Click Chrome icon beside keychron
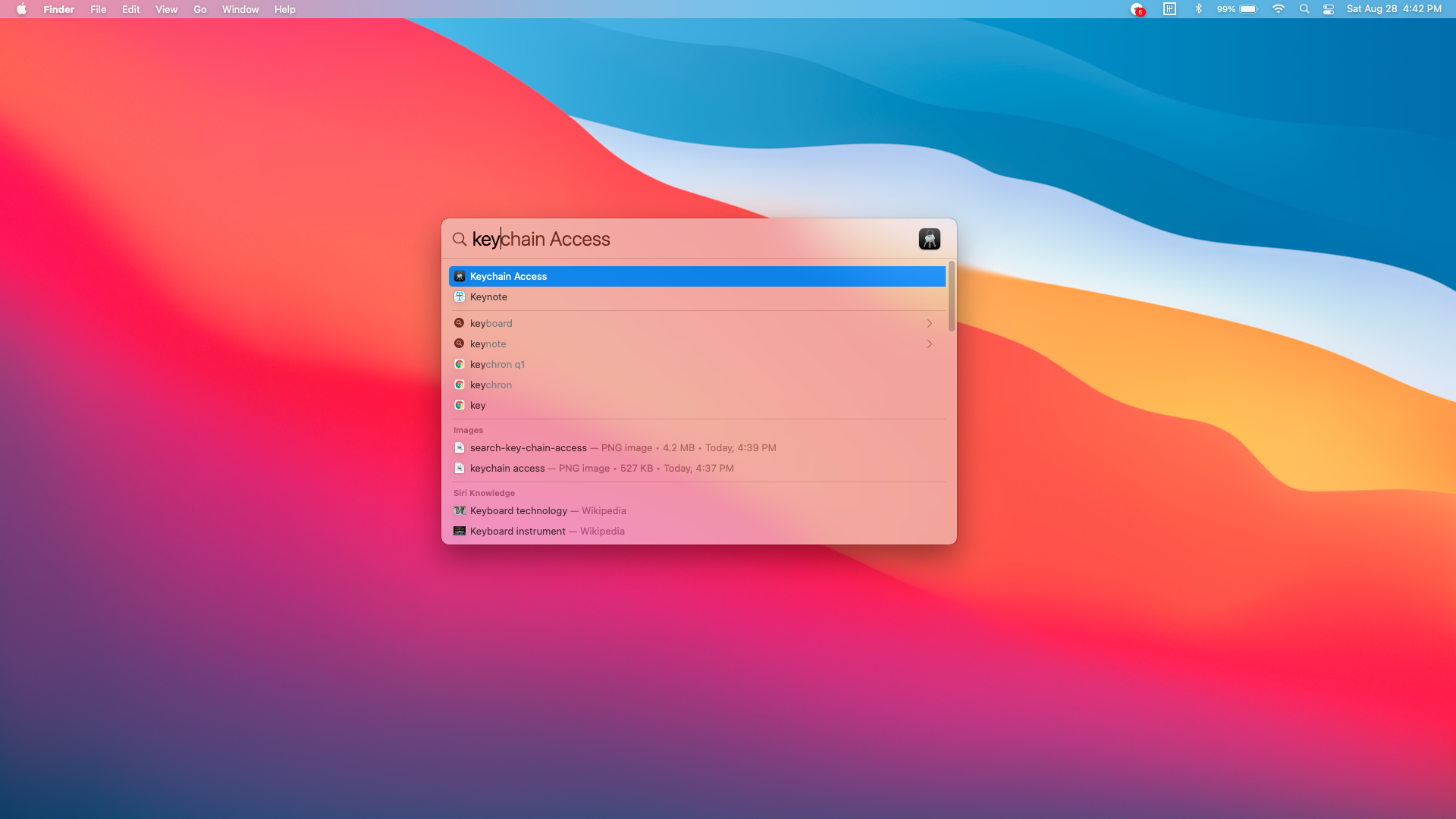Screen dimensions: 1456x819 (459, 384)
